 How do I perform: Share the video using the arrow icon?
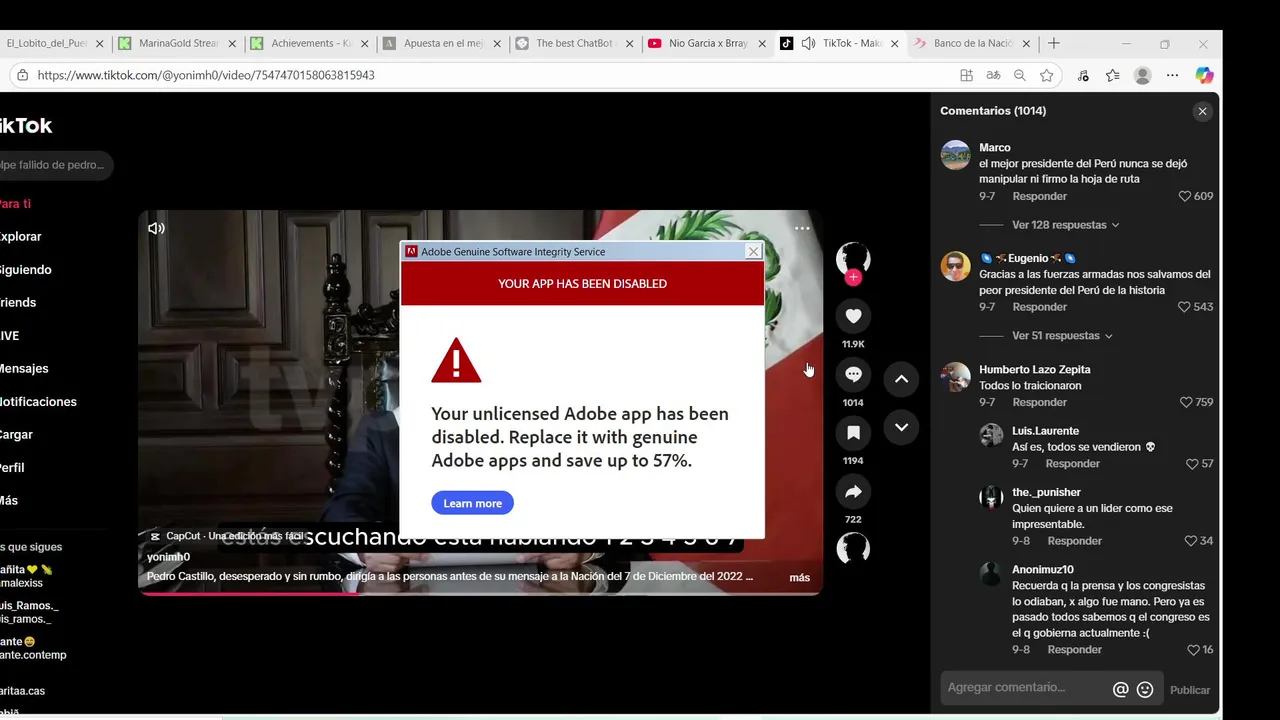click(x=853, y=492)
